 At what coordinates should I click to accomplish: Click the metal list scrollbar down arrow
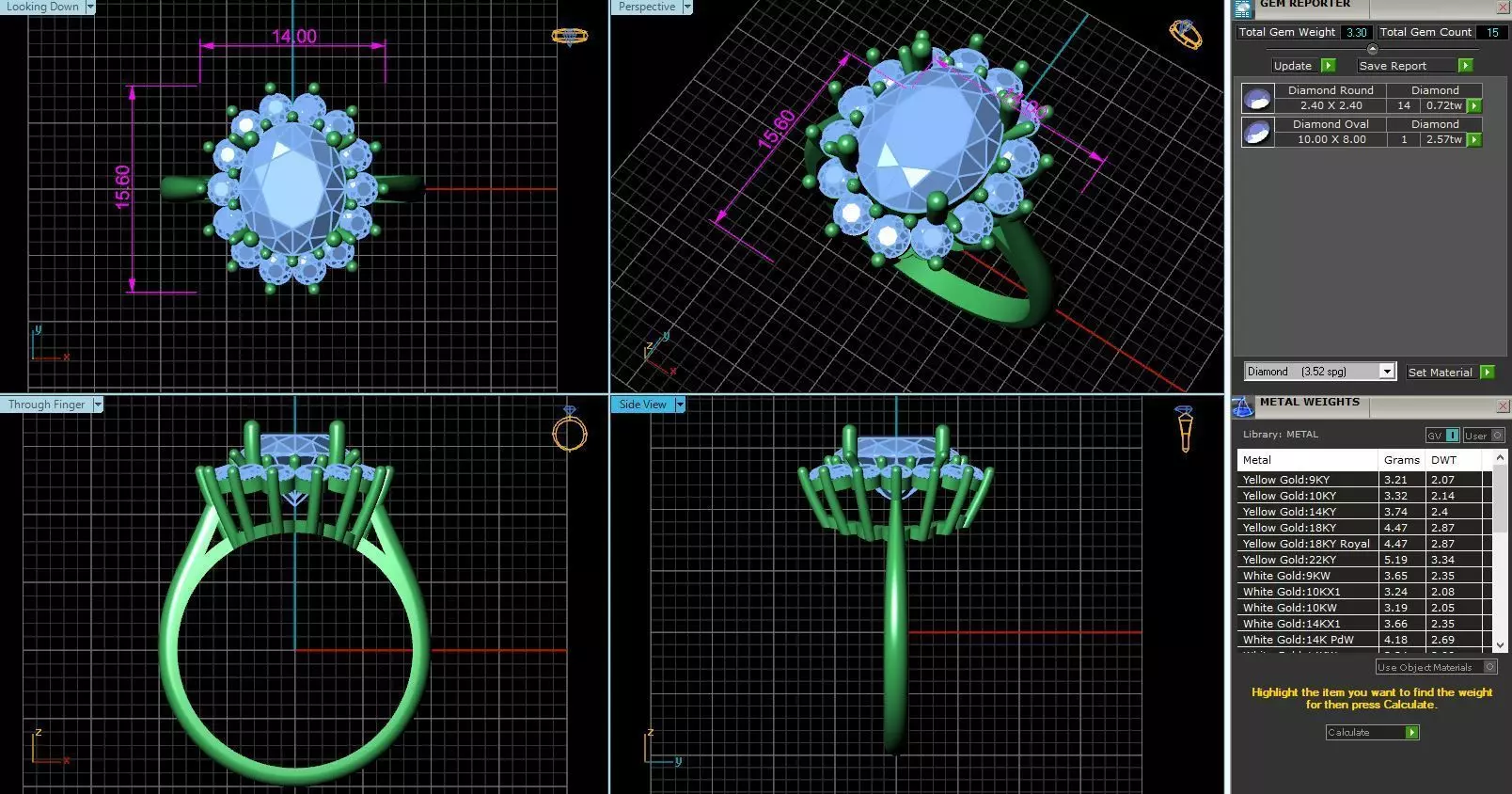coord(1500,645)
